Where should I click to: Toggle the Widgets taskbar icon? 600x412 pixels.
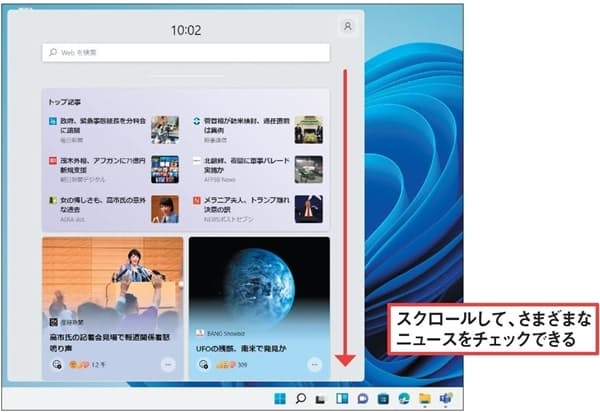pyautogui.click(x=342, y=398)
